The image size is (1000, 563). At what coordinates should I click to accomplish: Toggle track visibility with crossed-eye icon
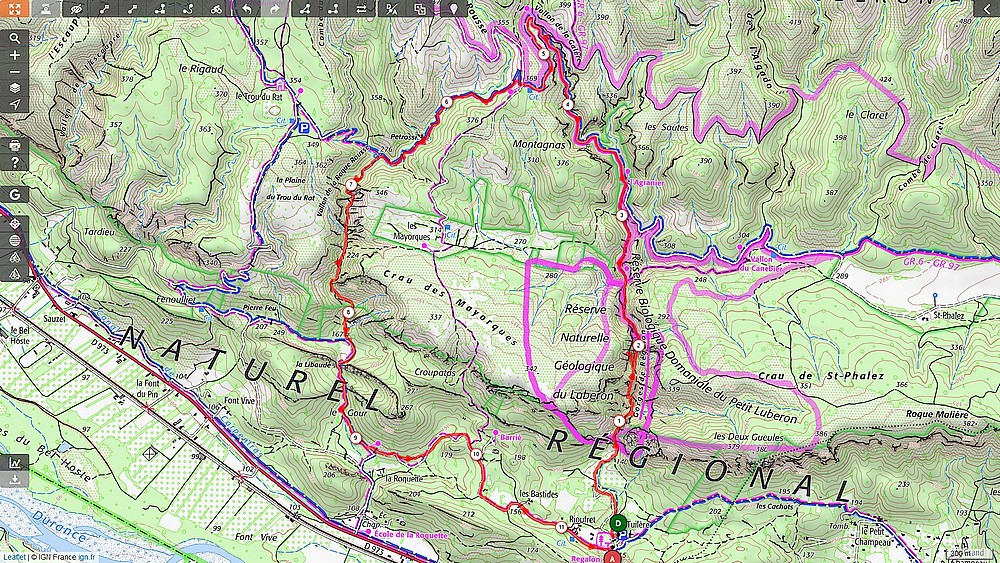pyautogui.click(x=77, y=9)
